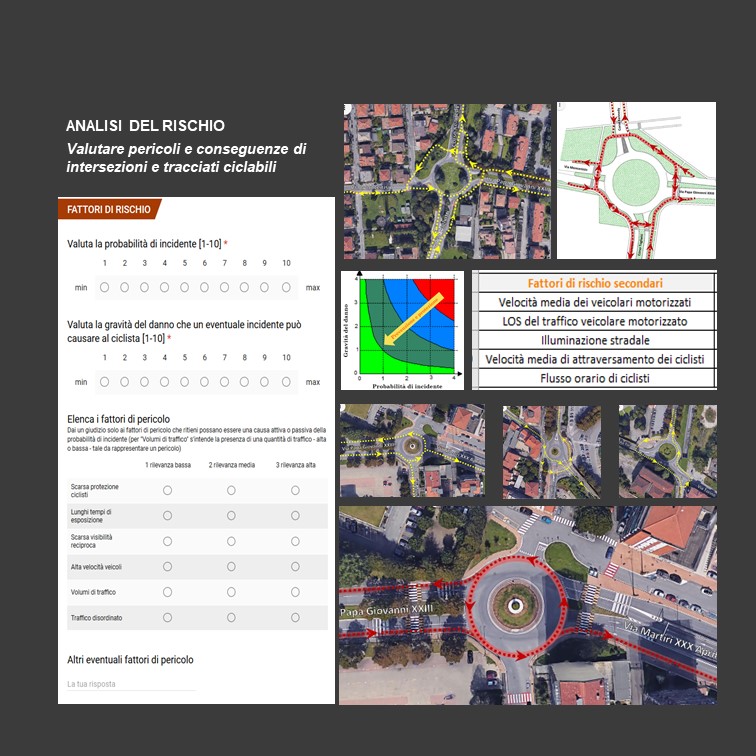Set Scarsa visibilità reciproca to rilevanza alta
This screenshot has width=756, height=756.
[x=295, y=541]
